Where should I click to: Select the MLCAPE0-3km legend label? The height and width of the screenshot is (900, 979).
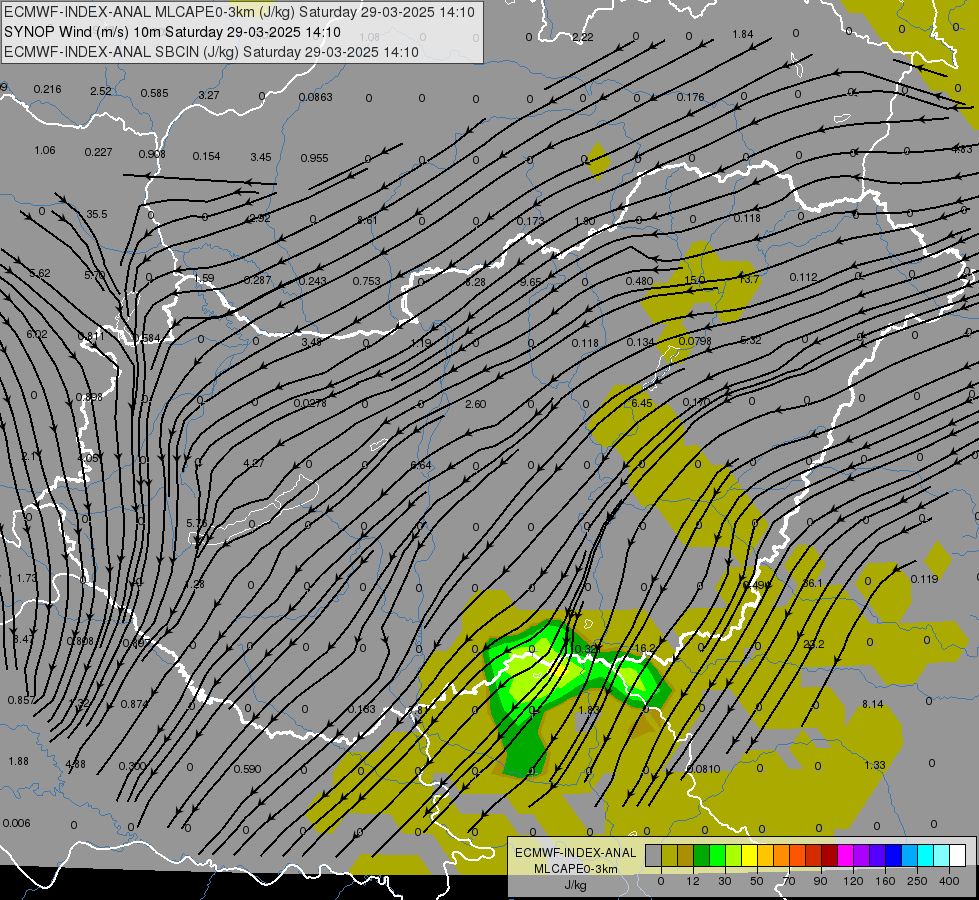tap(575, 869)
